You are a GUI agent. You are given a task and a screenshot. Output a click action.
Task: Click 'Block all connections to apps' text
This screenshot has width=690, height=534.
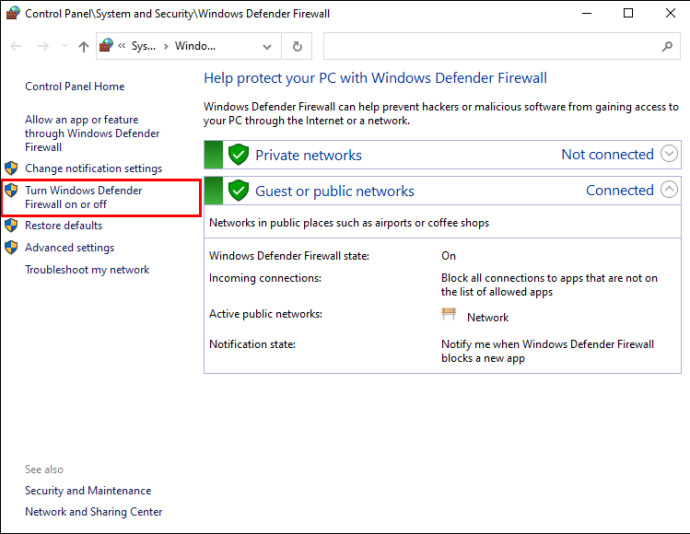(549, 285)
